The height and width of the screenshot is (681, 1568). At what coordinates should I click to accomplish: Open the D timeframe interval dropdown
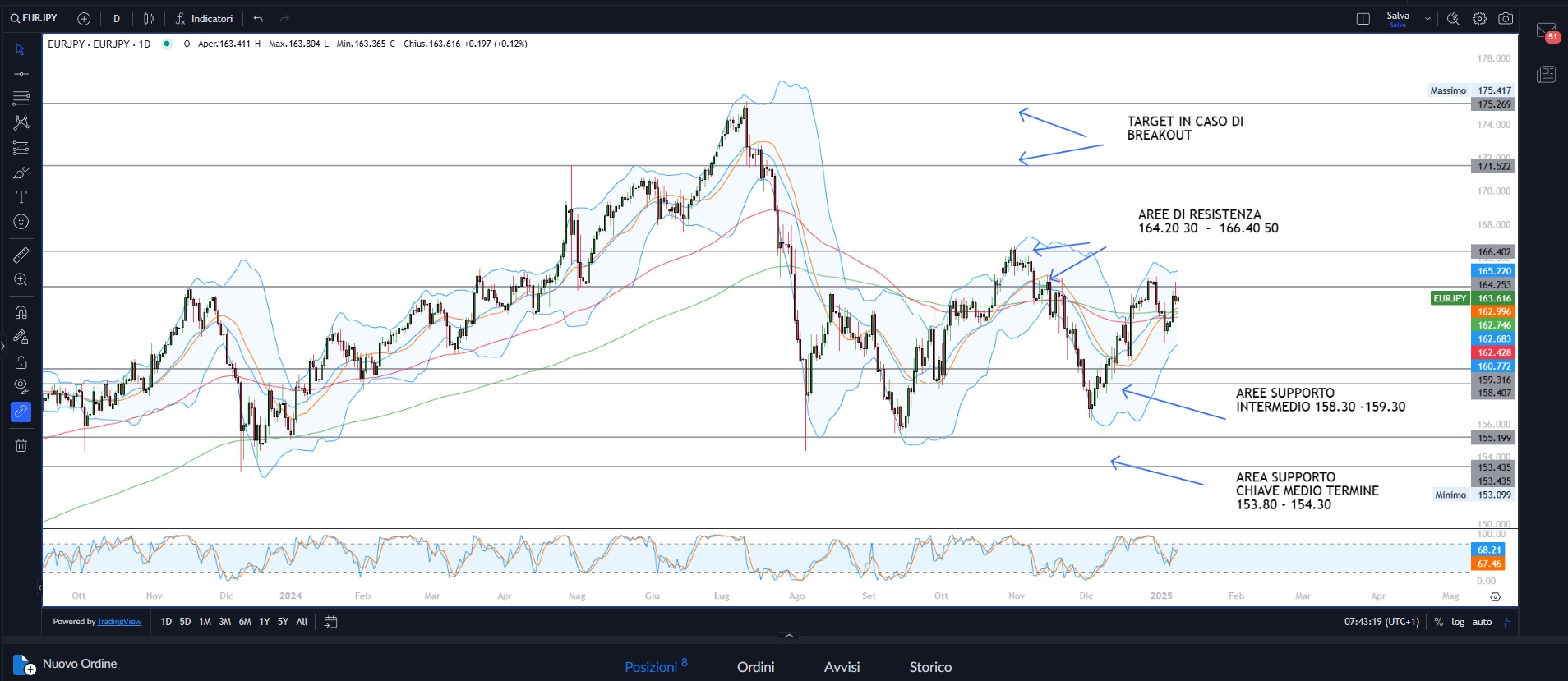pos(116,18)
